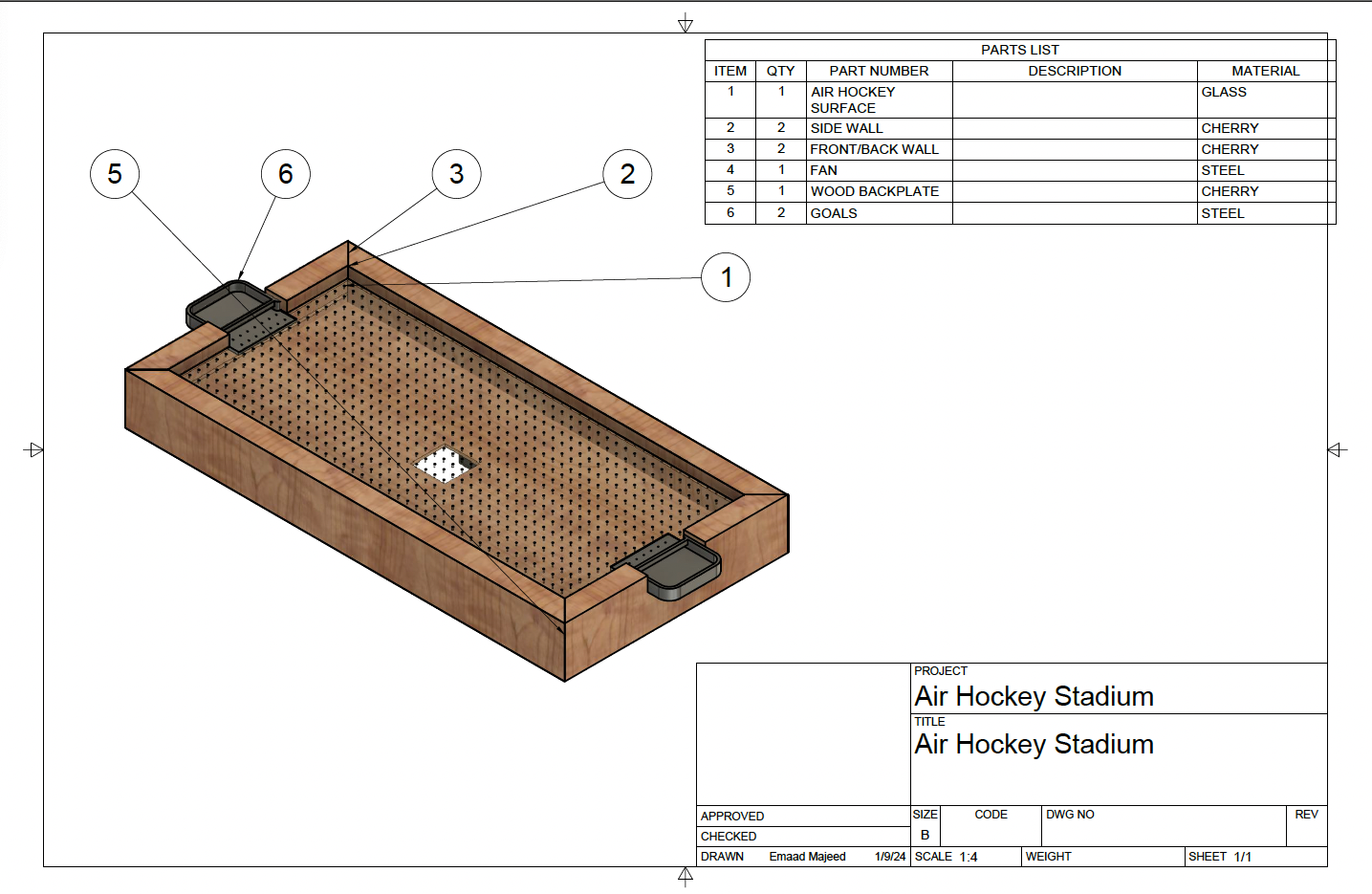This screenshot has height=894, width=1372.
Task: Click the white fan opening on the surface
Action: click(x=446, y=465)
